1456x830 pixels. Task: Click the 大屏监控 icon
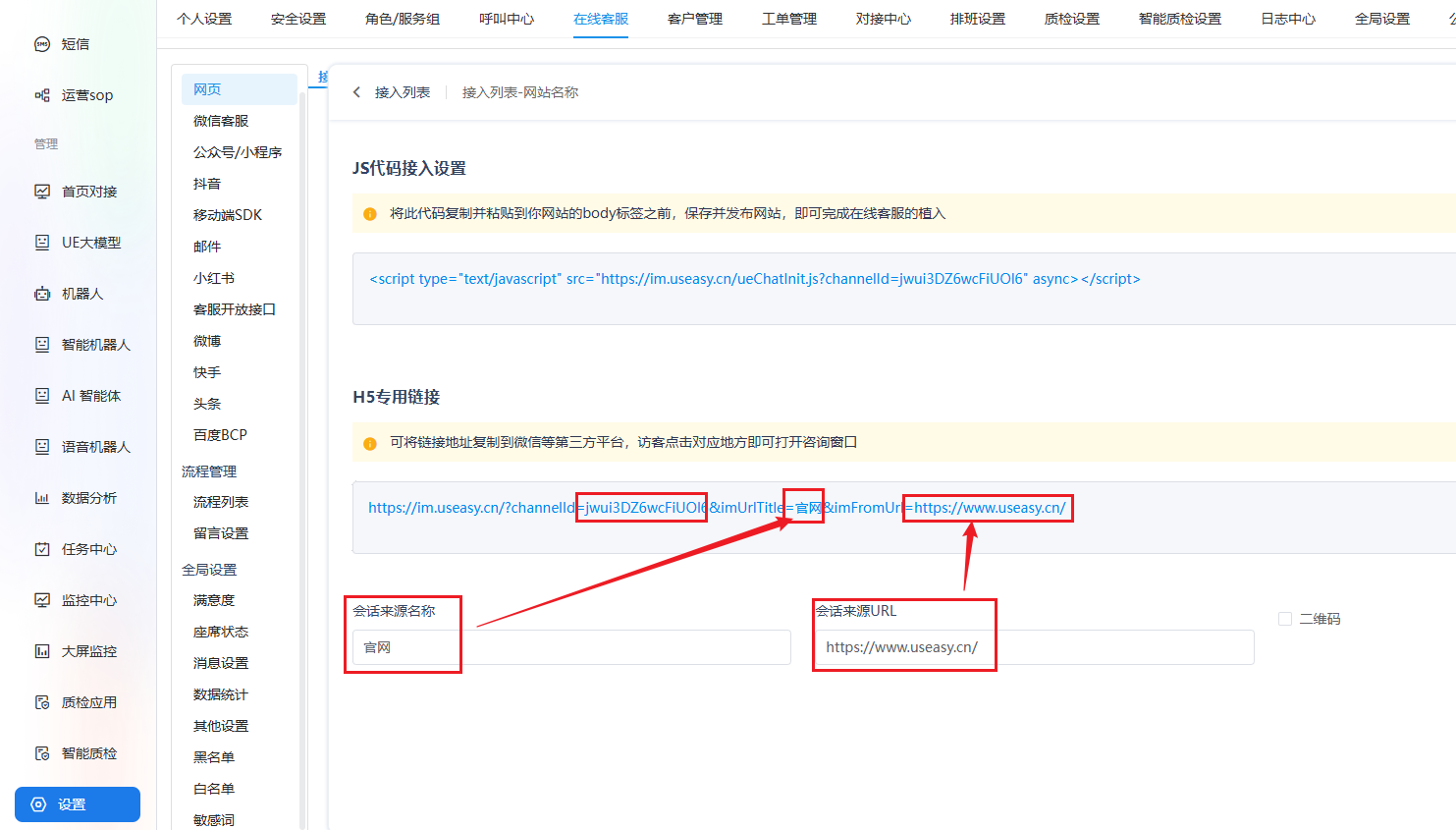coord(42,651)
